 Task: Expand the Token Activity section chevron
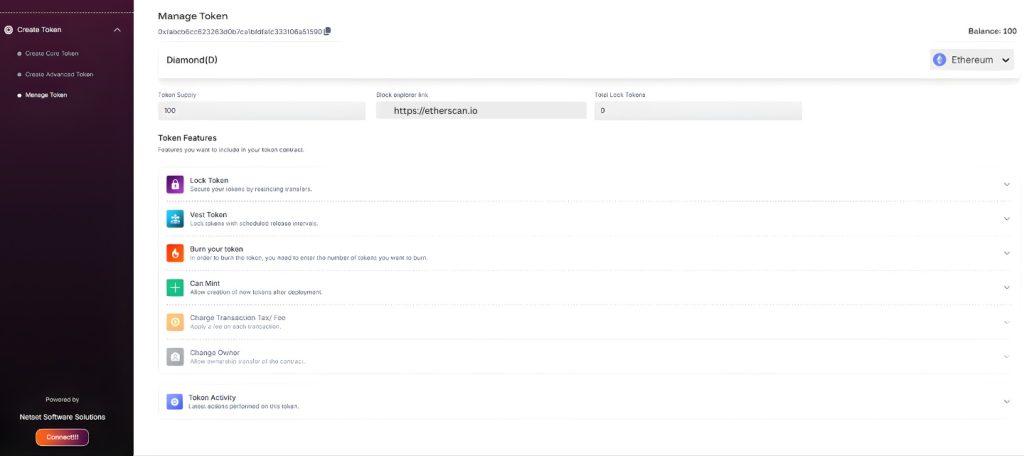(x=1006, y=401)
